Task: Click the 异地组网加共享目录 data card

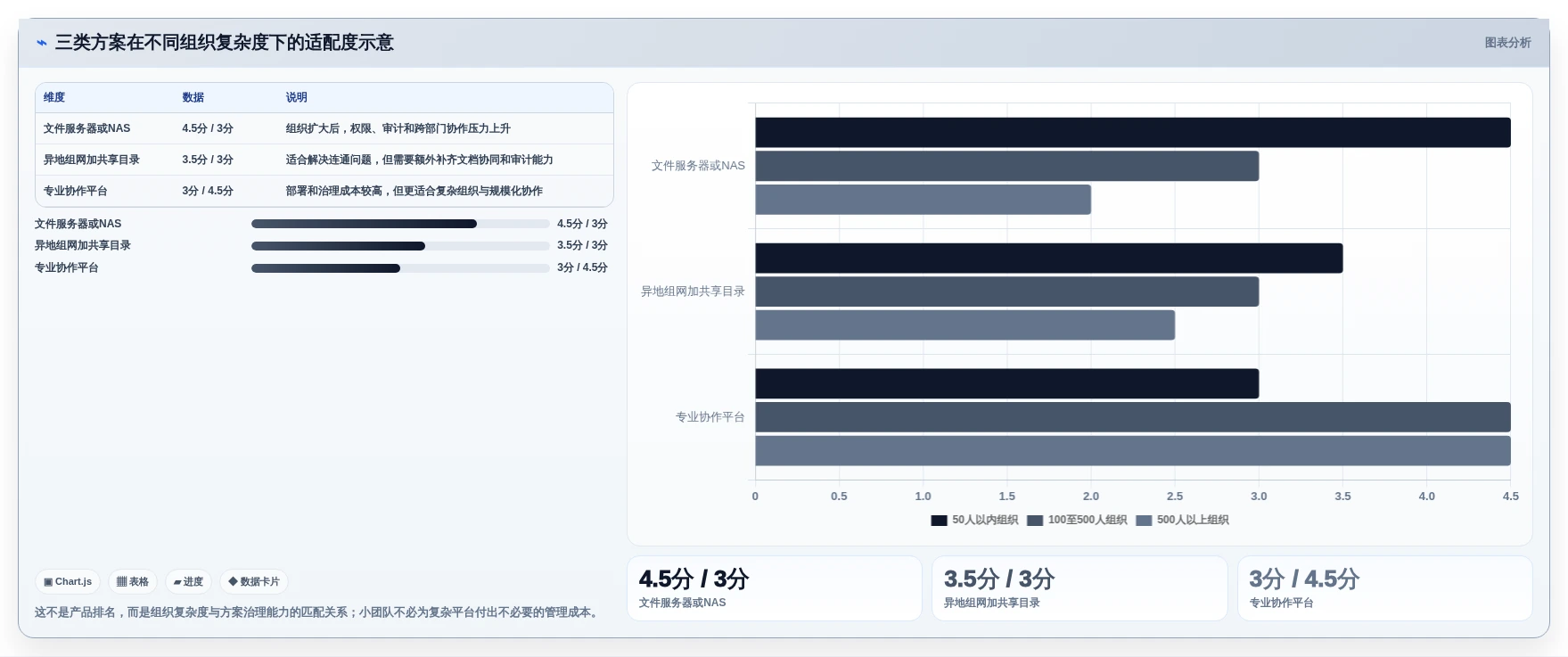Action: (1080, 588)
